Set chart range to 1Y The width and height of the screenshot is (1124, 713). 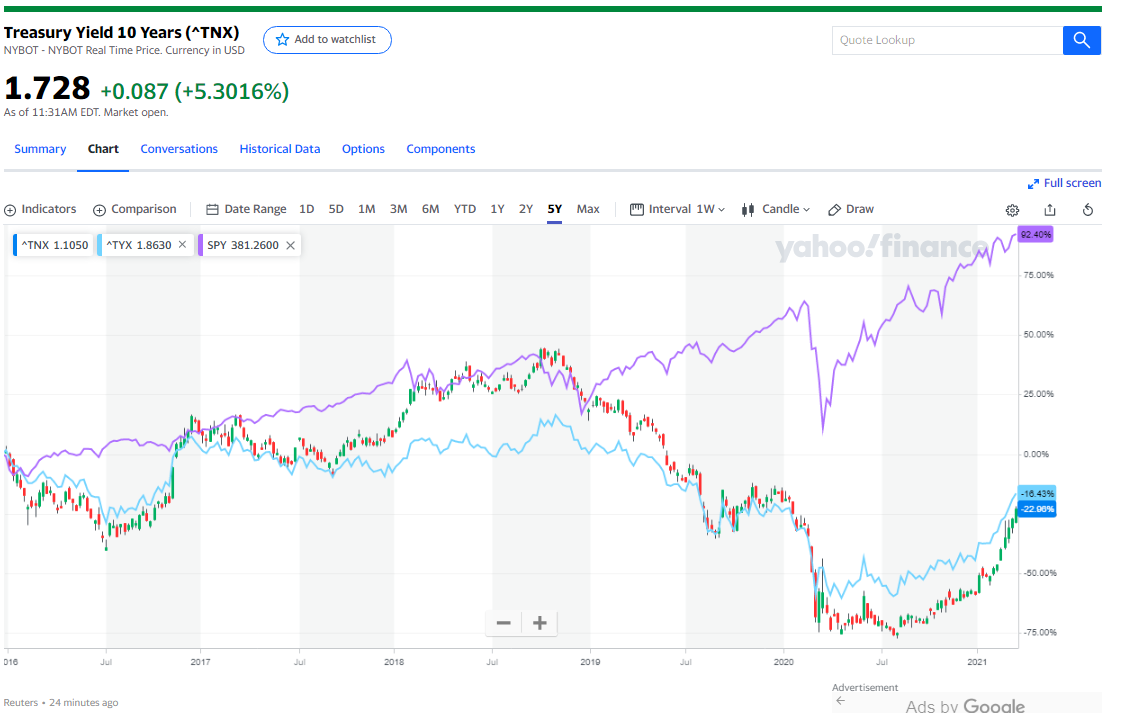click(x=497, y=209)
